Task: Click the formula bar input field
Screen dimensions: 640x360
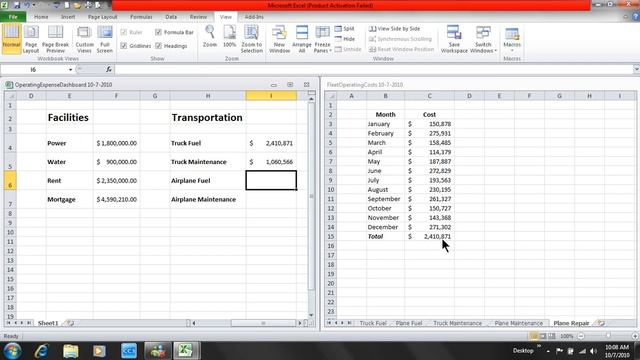Action: (373, 69)
